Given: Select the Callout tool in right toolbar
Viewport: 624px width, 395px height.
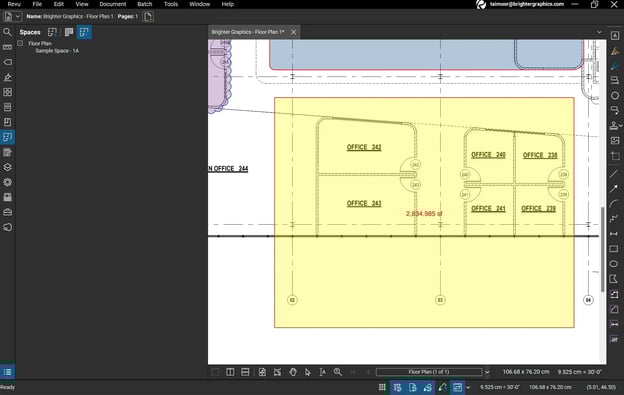Looking at the screenshot, I should [x=615, y=110].
